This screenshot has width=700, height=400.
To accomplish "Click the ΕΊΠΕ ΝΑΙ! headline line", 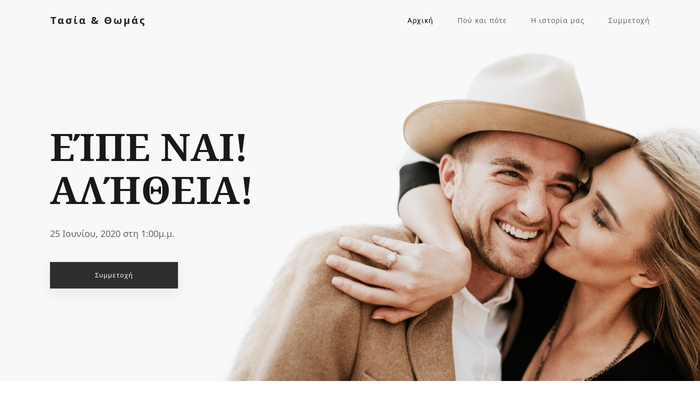I will [x=148, y=147].
